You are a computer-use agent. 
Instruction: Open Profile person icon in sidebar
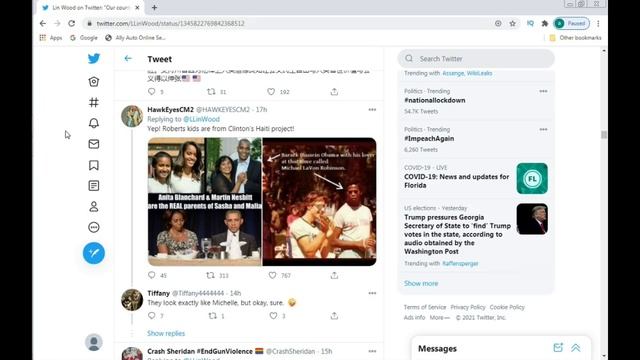tap(93, 207)
